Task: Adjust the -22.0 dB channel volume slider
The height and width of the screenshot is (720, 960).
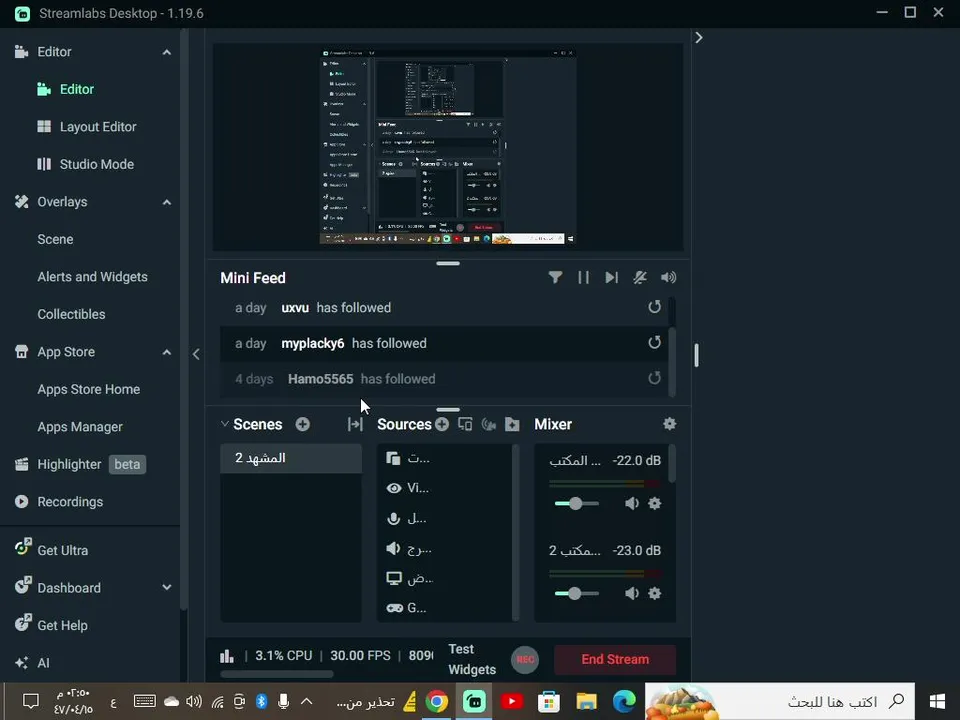Action: point(576,503)
